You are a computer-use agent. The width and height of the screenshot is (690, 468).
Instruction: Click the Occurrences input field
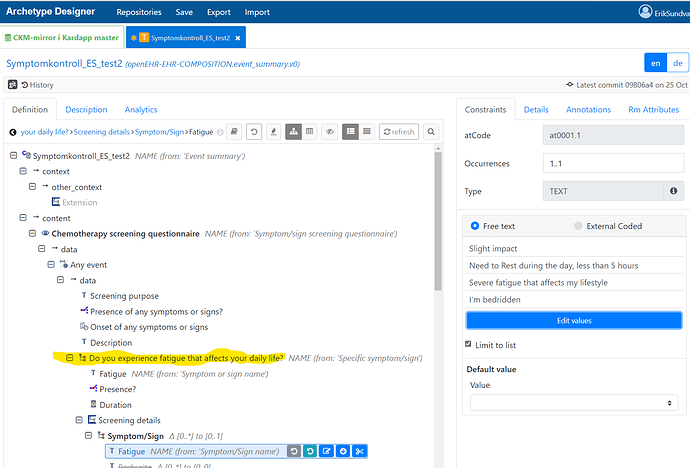coord(613,163)
